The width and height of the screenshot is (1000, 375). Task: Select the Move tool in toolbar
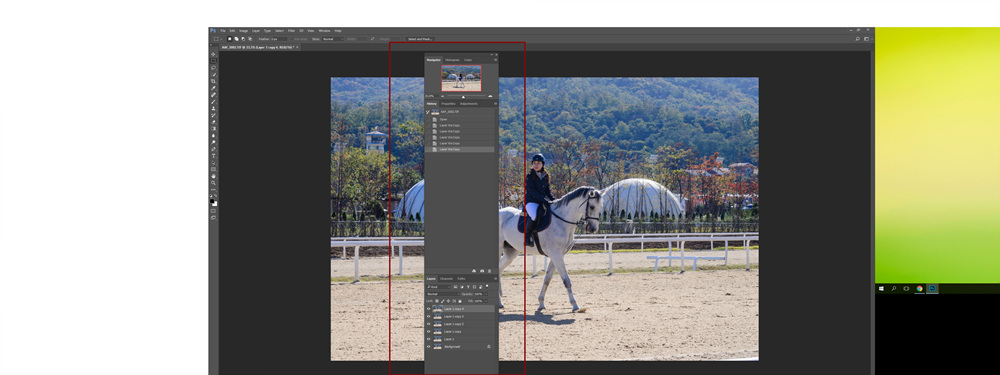tap(214, 54)
